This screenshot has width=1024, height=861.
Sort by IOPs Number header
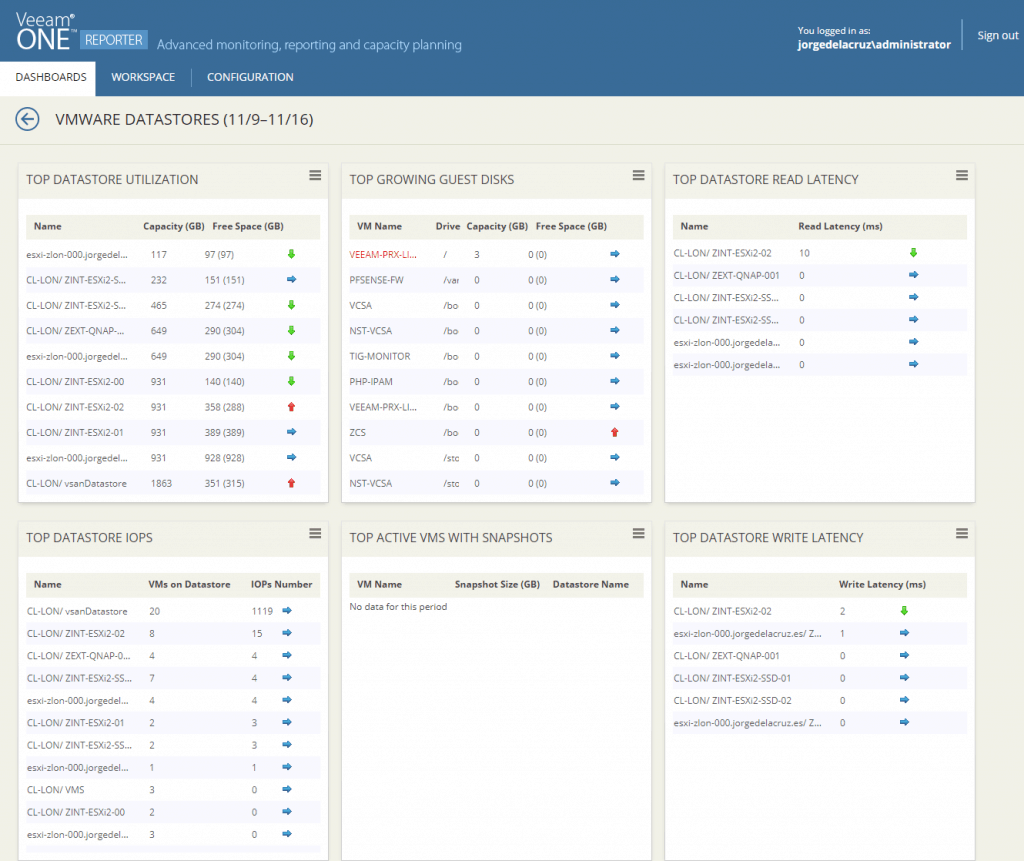pos(281,584)
